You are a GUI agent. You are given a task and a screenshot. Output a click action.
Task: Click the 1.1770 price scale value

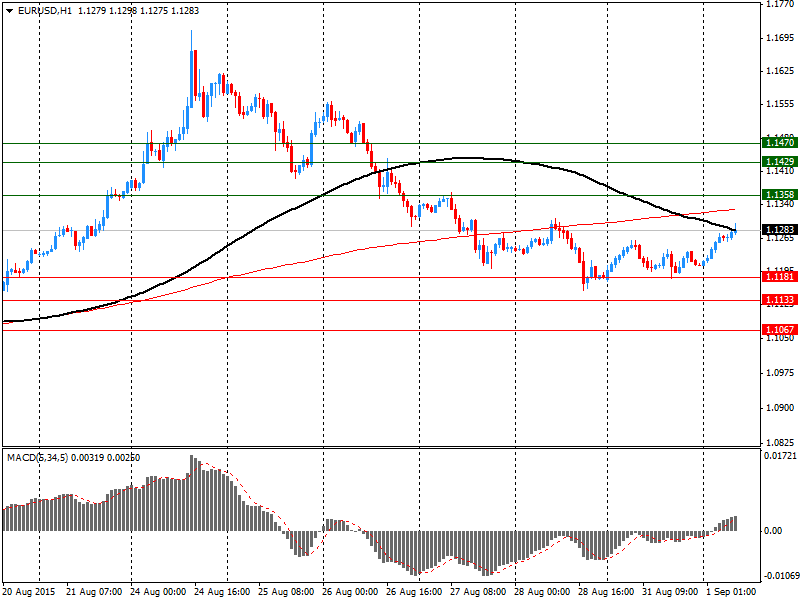(x=780, y=5)
